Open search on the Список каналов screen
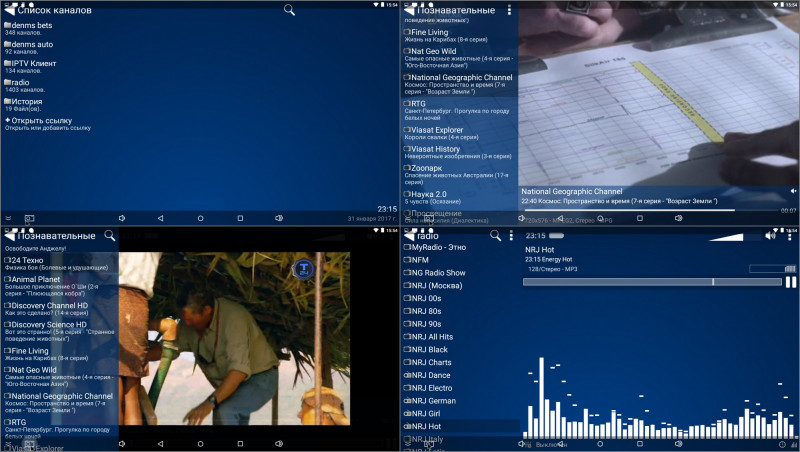 (x=289, y=10)
